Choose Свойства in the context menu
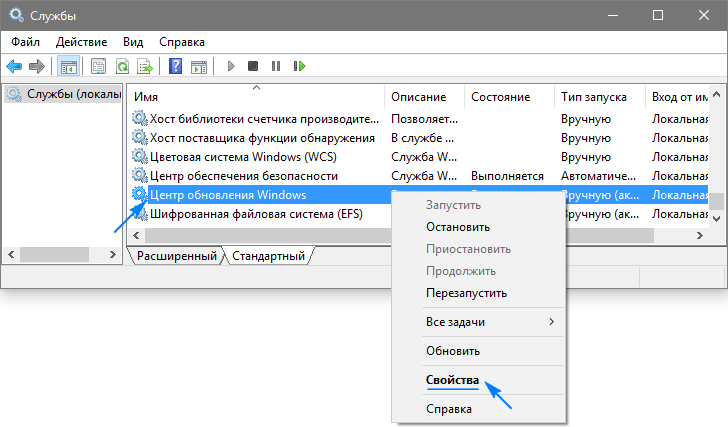This screenshot has width=728, height=427. [453, 380]
